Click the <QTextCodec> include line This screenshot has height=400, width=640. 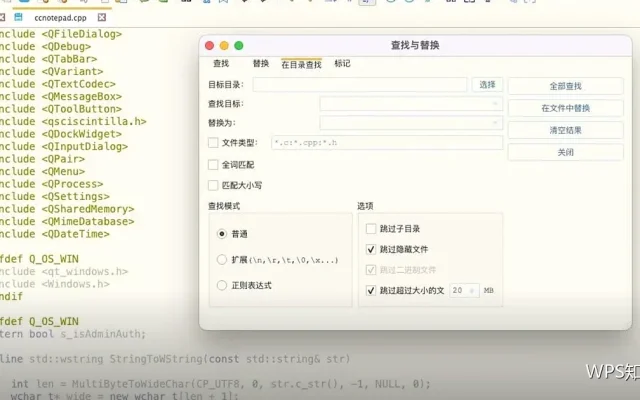[x=58, y=84]
